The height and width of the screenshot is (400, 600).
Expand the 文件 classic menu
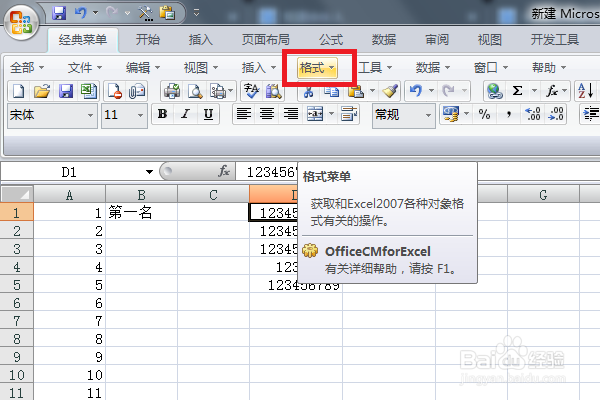(85, 68)
